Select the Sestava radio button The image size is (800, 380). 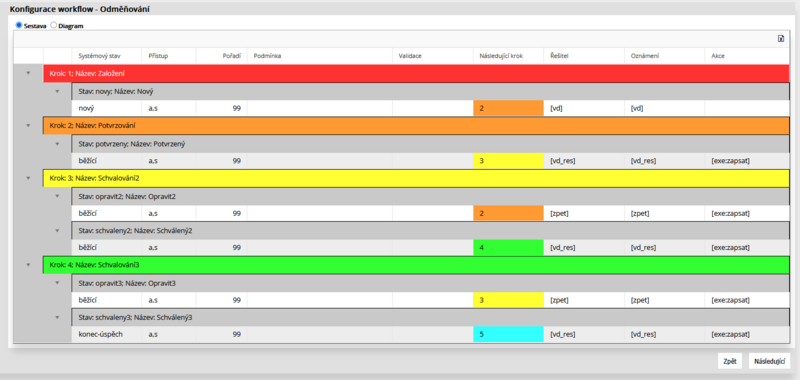(x=19, y=25)
